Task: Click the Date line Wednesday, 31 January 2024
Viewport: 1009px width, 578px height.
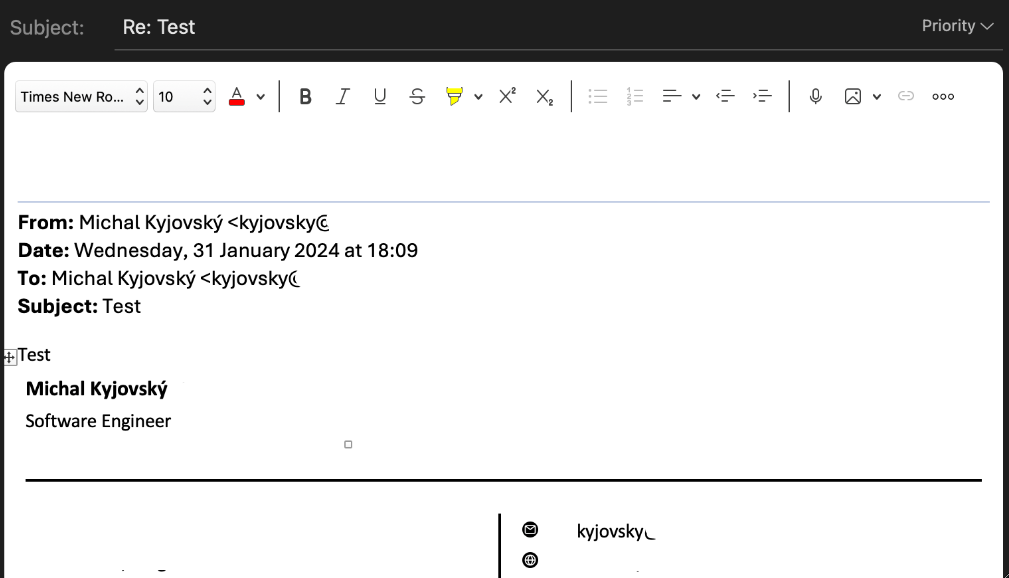Action: pyautogui.click(x=218, y=250)
